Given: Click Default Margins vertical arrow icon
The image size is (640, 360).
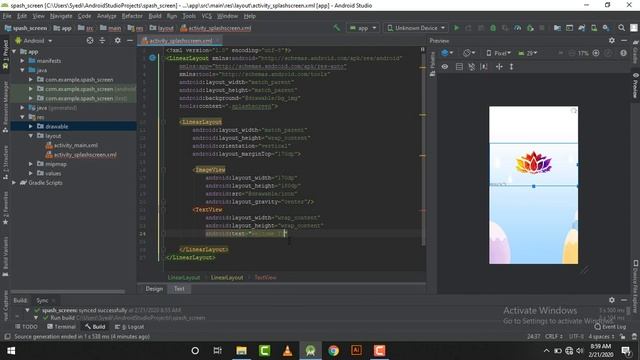Looking at the screenshot, I should 511,67.
